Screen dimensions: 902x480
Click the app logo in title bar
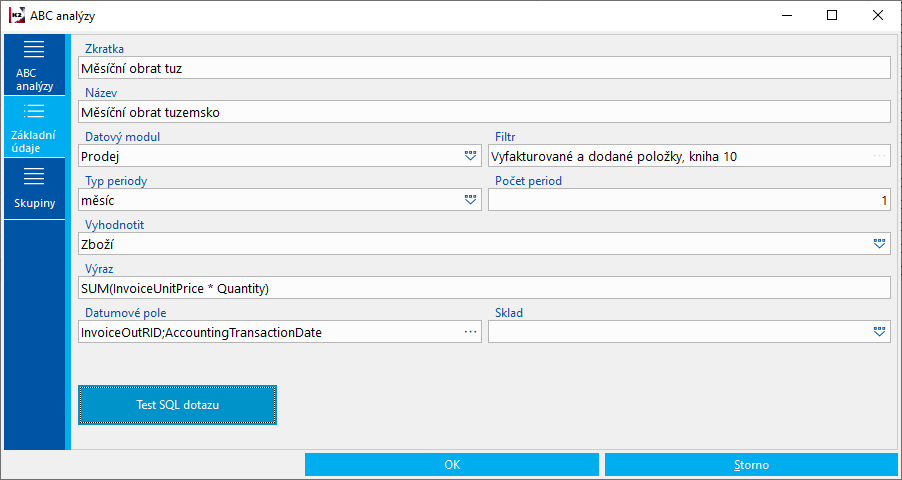click(16, 16)
